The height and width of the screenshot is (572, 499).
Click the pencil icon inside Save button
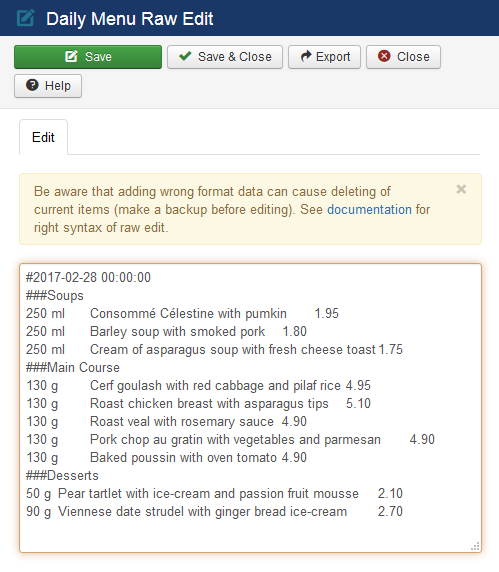coord(71,56)
